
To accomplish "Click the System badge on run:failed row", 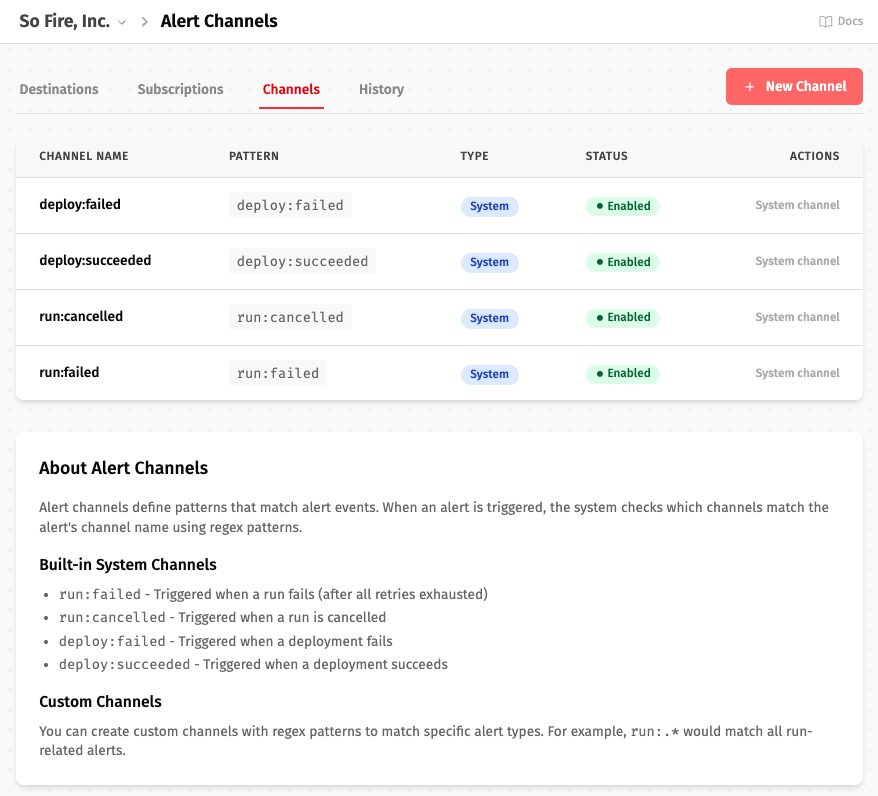I will click(x=489, y=373).
